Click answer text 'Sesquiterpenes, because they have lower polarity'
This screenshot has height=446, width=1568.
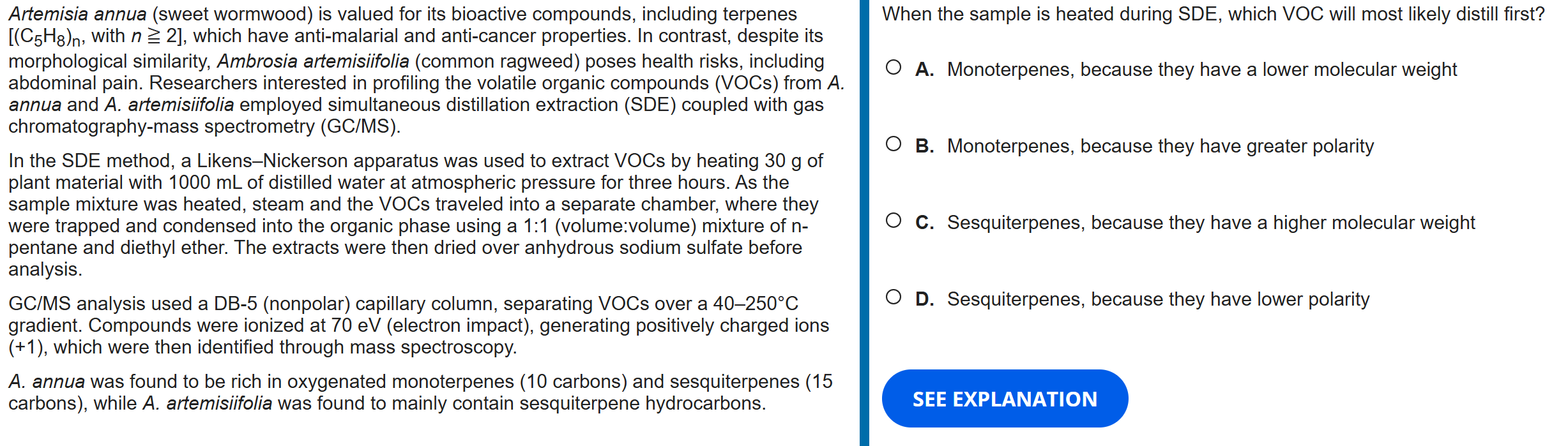tap(1158, 299)
